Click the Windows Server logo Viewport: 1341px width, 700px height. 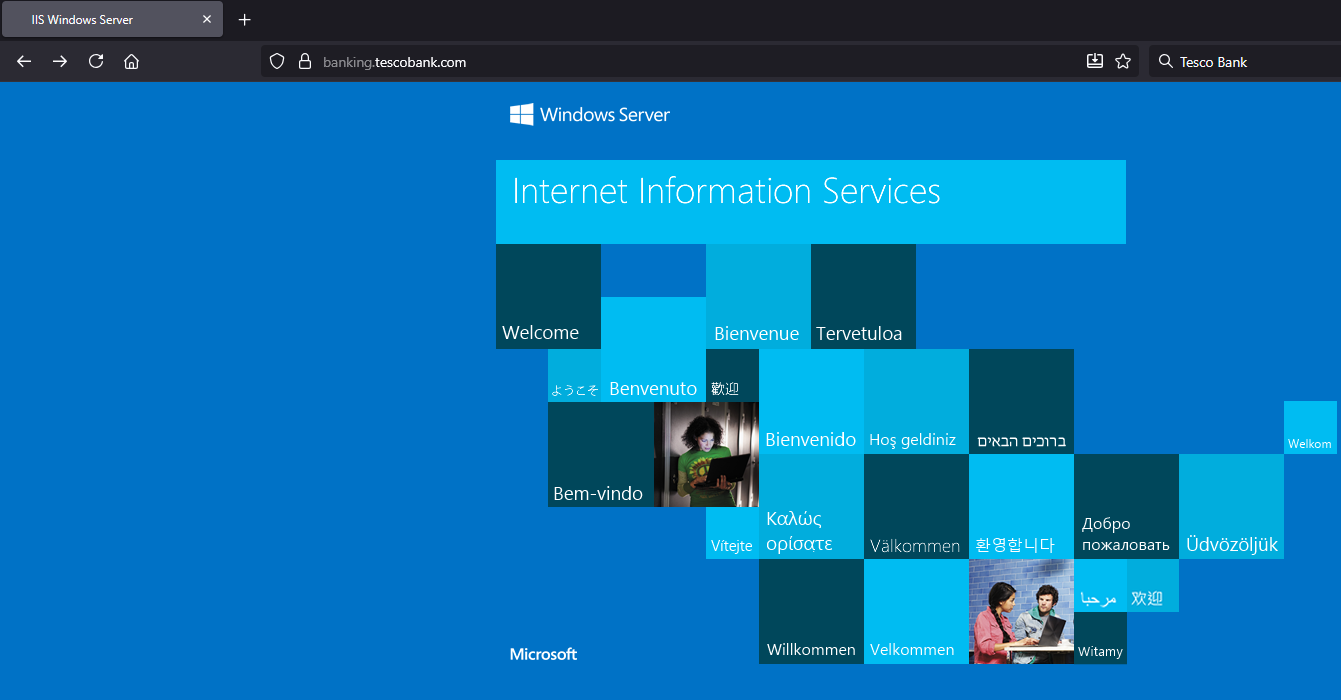pyautogui.click(x=590, y=115)
